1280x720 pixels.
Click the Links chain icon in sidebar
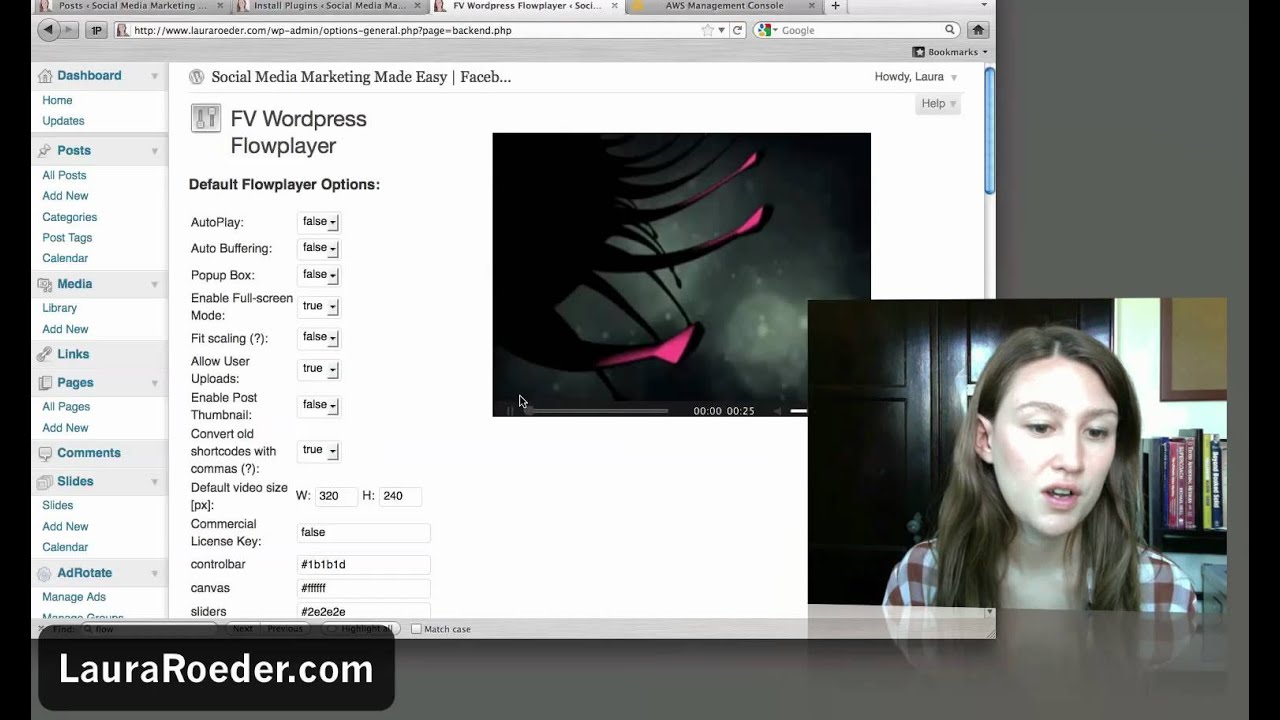point(45,354)
